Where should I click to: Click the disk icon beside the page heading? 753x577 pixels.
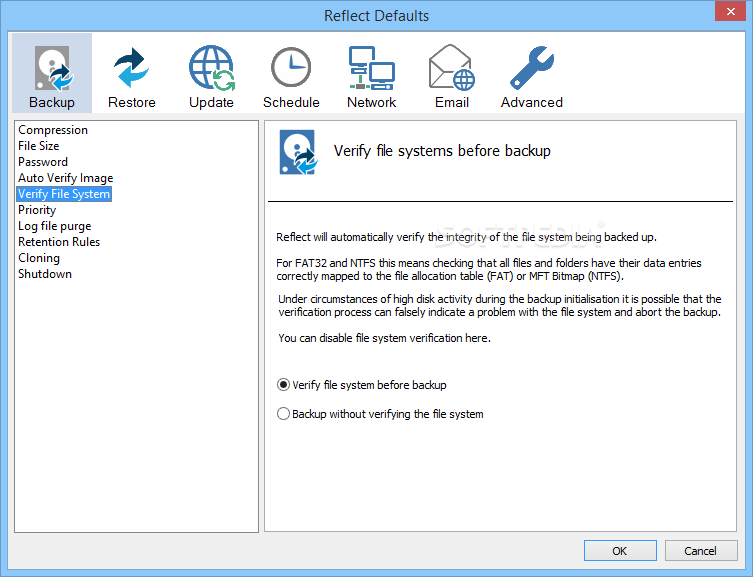[x=298, y=152]
